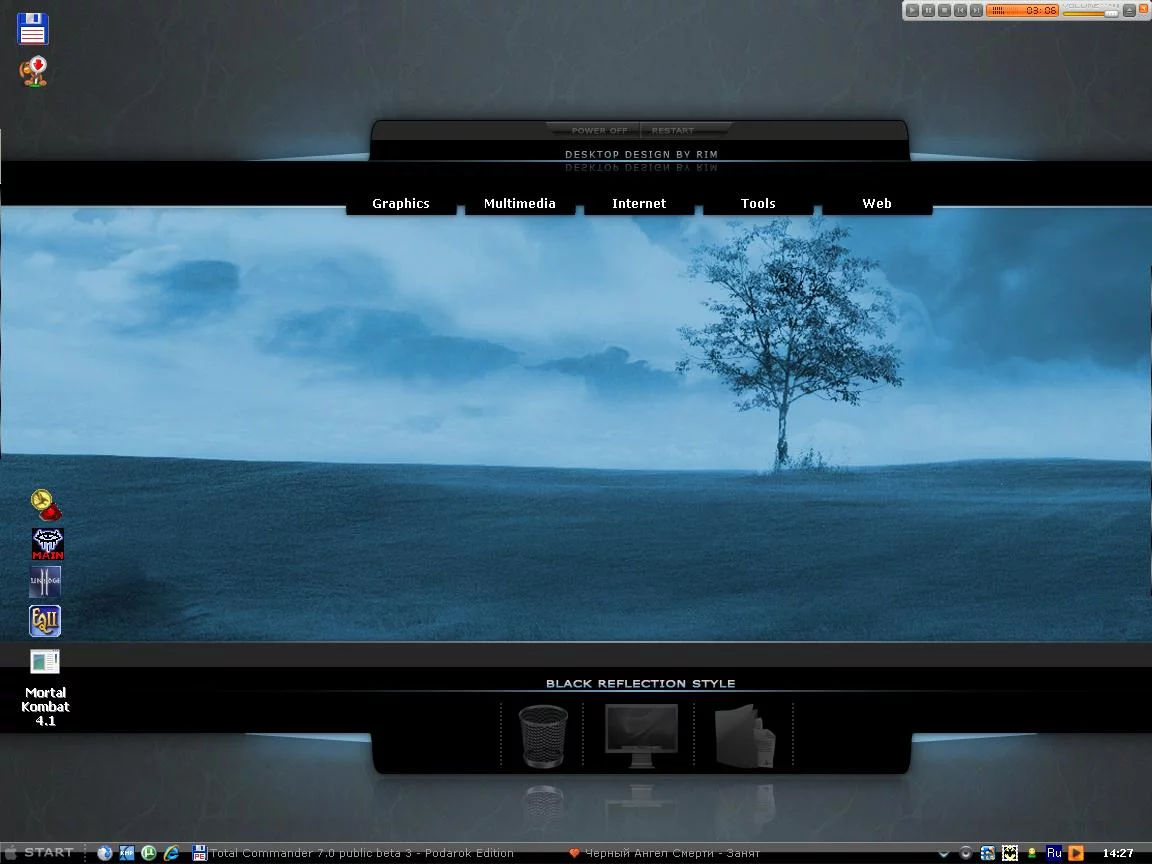Pause the media player widget
The image size is (1152, 864).
[x=929, y=10]
